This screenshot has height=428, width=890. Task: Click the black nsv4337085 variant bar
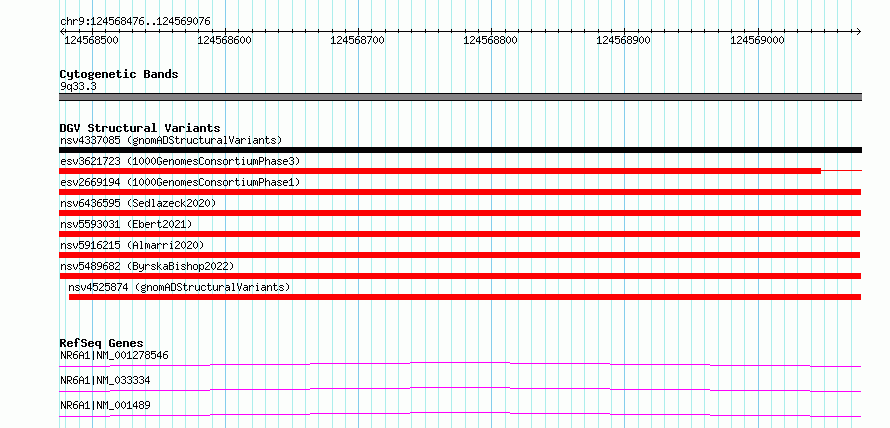coord(460,150)
